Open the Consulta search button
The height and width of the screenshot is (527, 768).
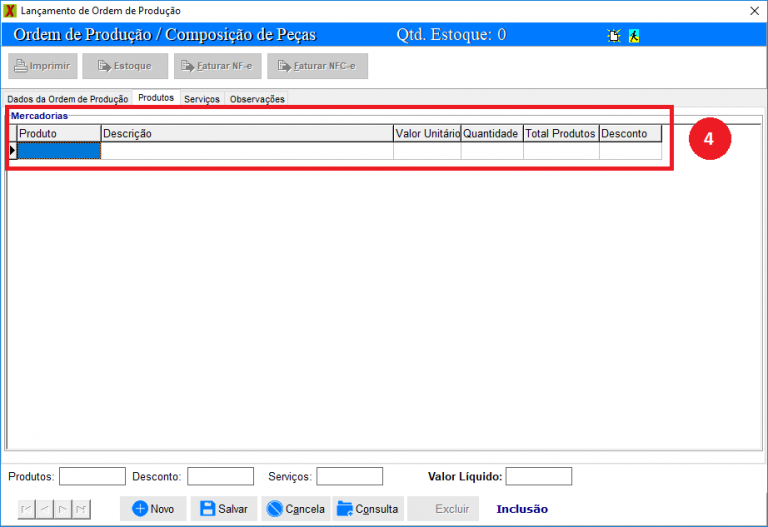pyautogui.click(x=368, y=509)
